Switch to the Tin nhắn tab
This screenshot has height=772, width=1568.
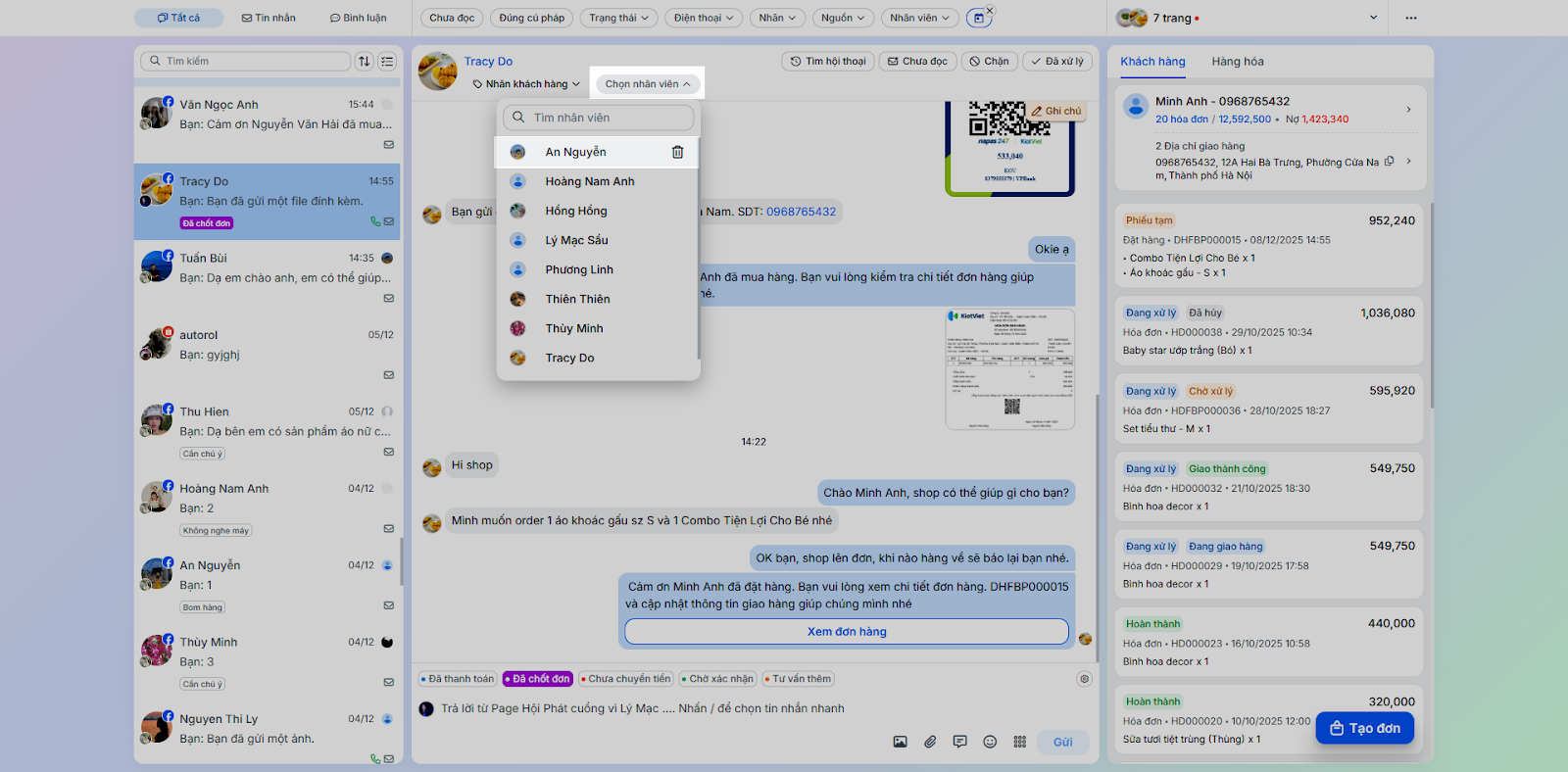pyautogui.click(x=269, y=18)
